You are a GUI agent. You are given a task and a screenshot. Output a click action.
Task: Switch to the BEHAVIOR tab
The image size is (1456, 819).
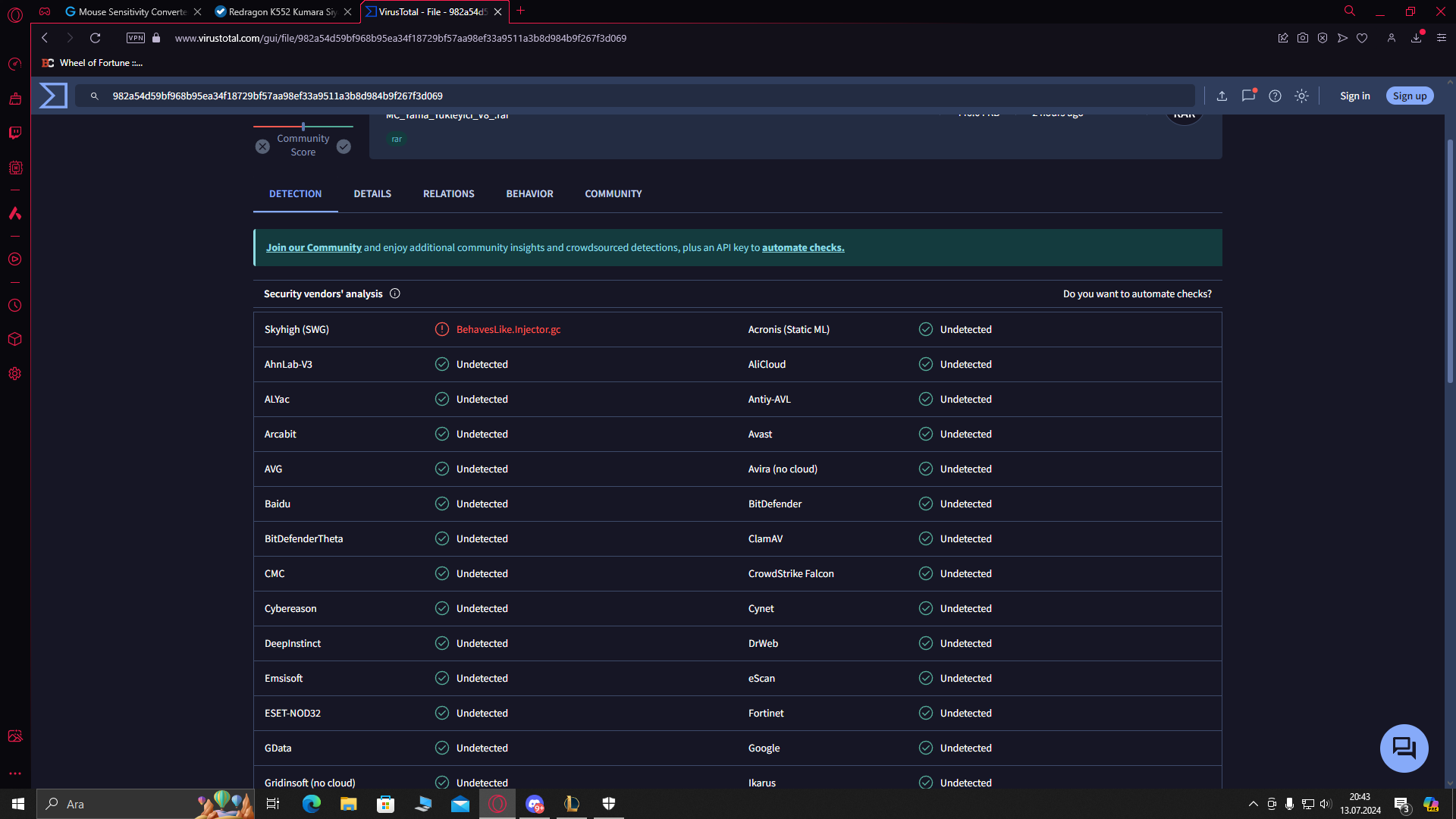tap(529, 194)
